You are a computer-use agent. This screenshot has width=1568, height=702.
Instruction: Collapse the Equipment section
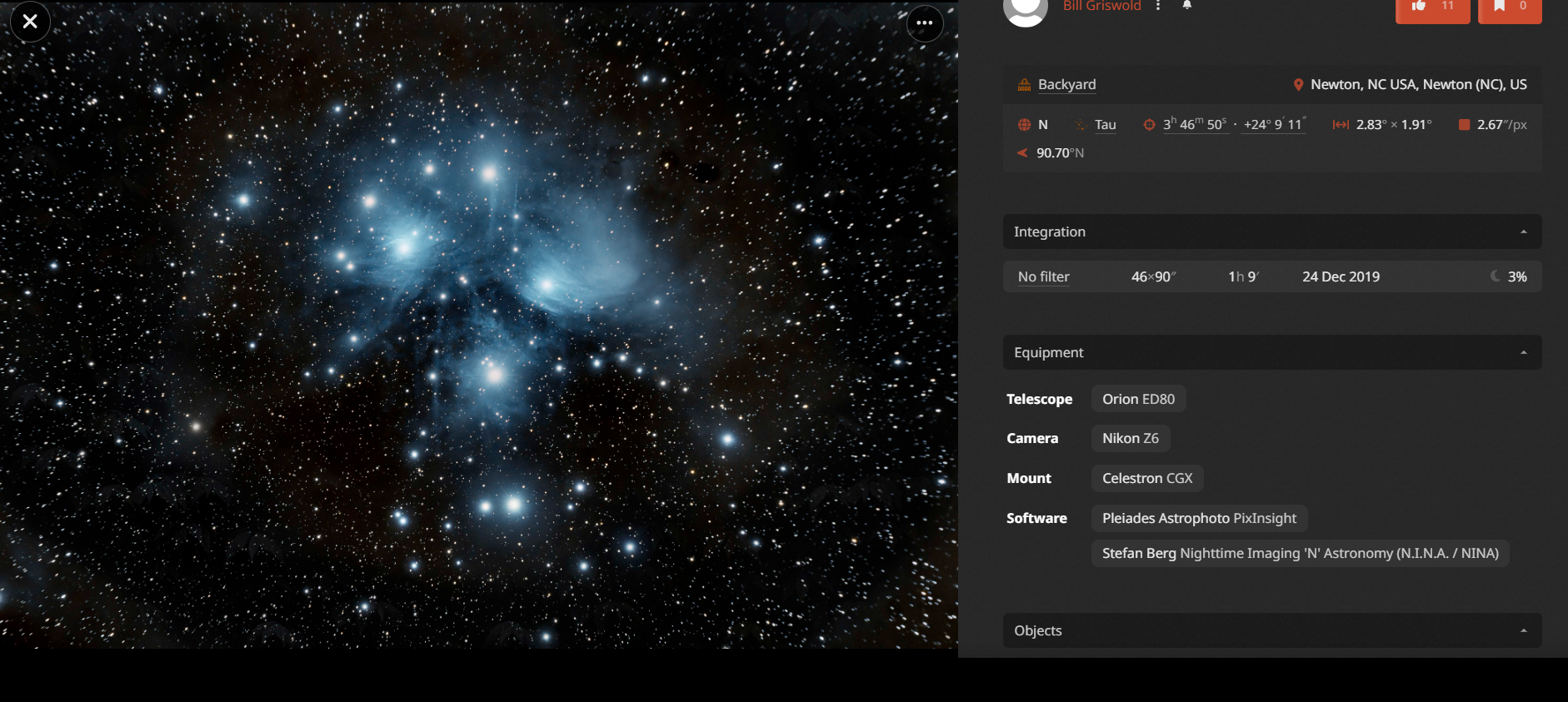(1272, 352)
